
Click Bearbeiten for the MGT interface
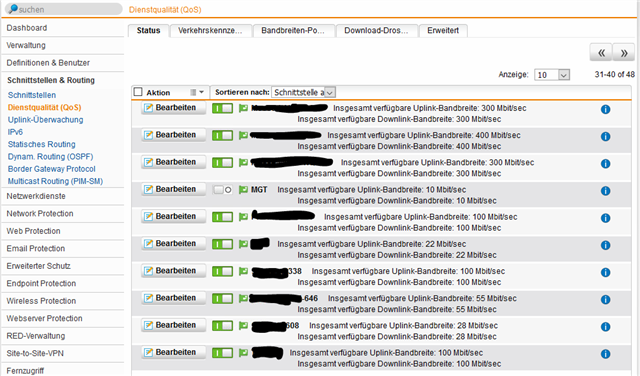click(x=173, y=189)
